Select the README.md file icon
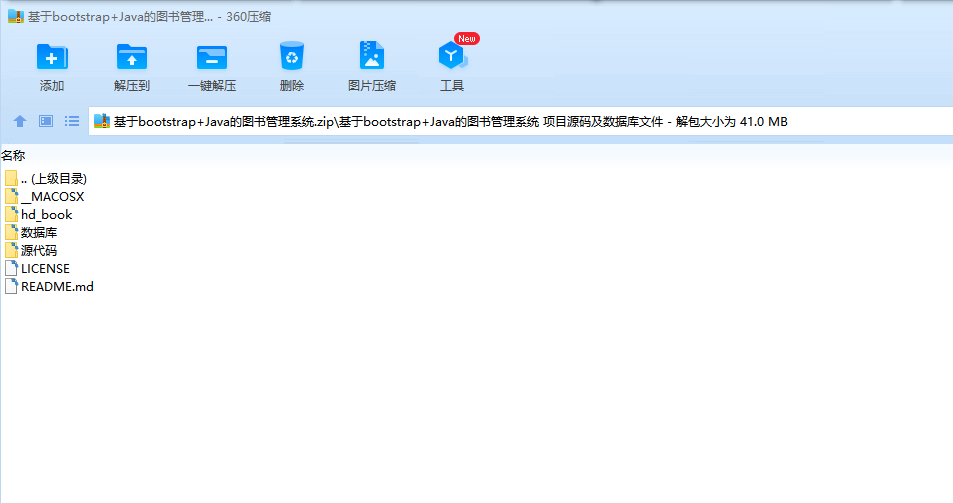The height and width of the screenshot is (503, 953). click(x=11, y=286)
